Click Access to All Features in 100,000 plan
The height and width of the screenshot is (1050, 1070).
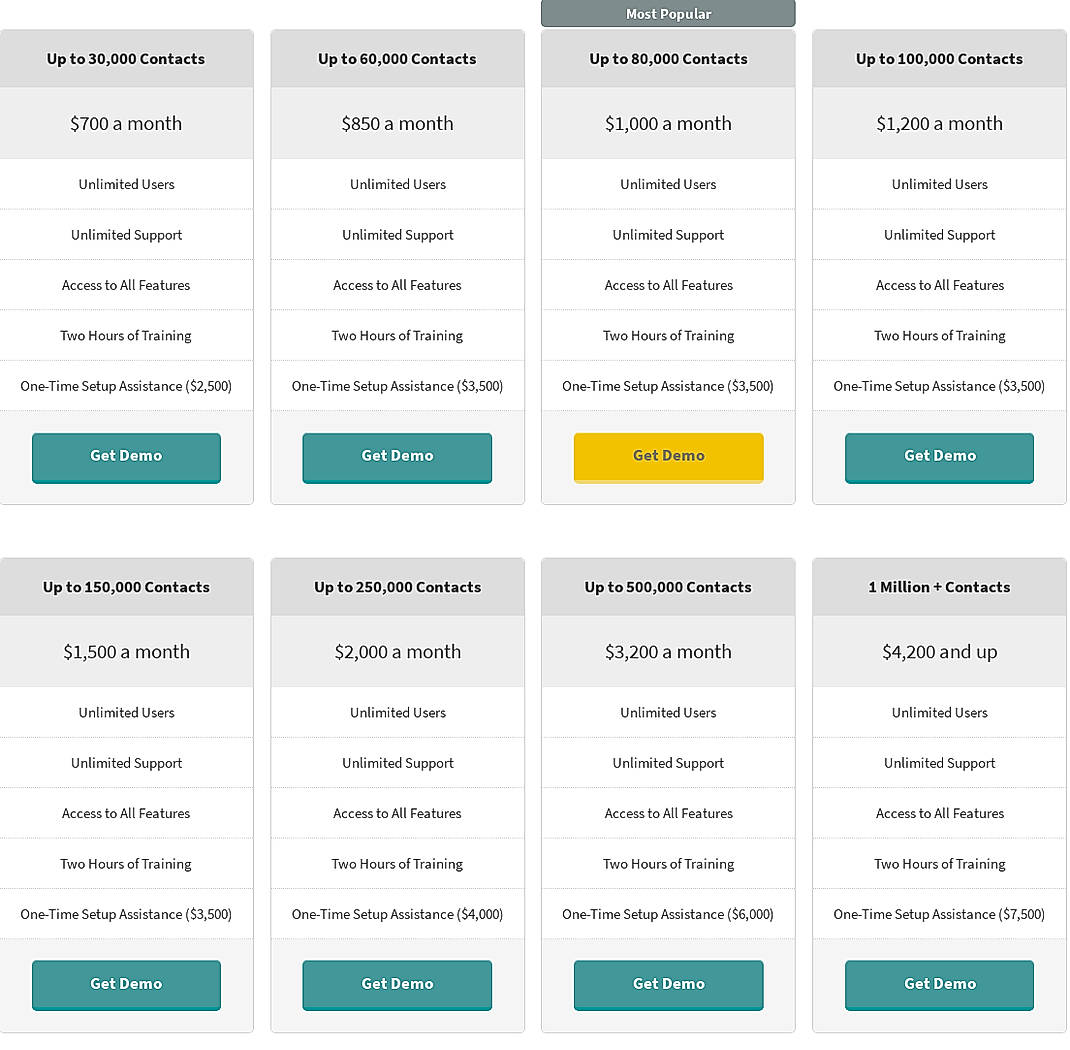point(939,285)
